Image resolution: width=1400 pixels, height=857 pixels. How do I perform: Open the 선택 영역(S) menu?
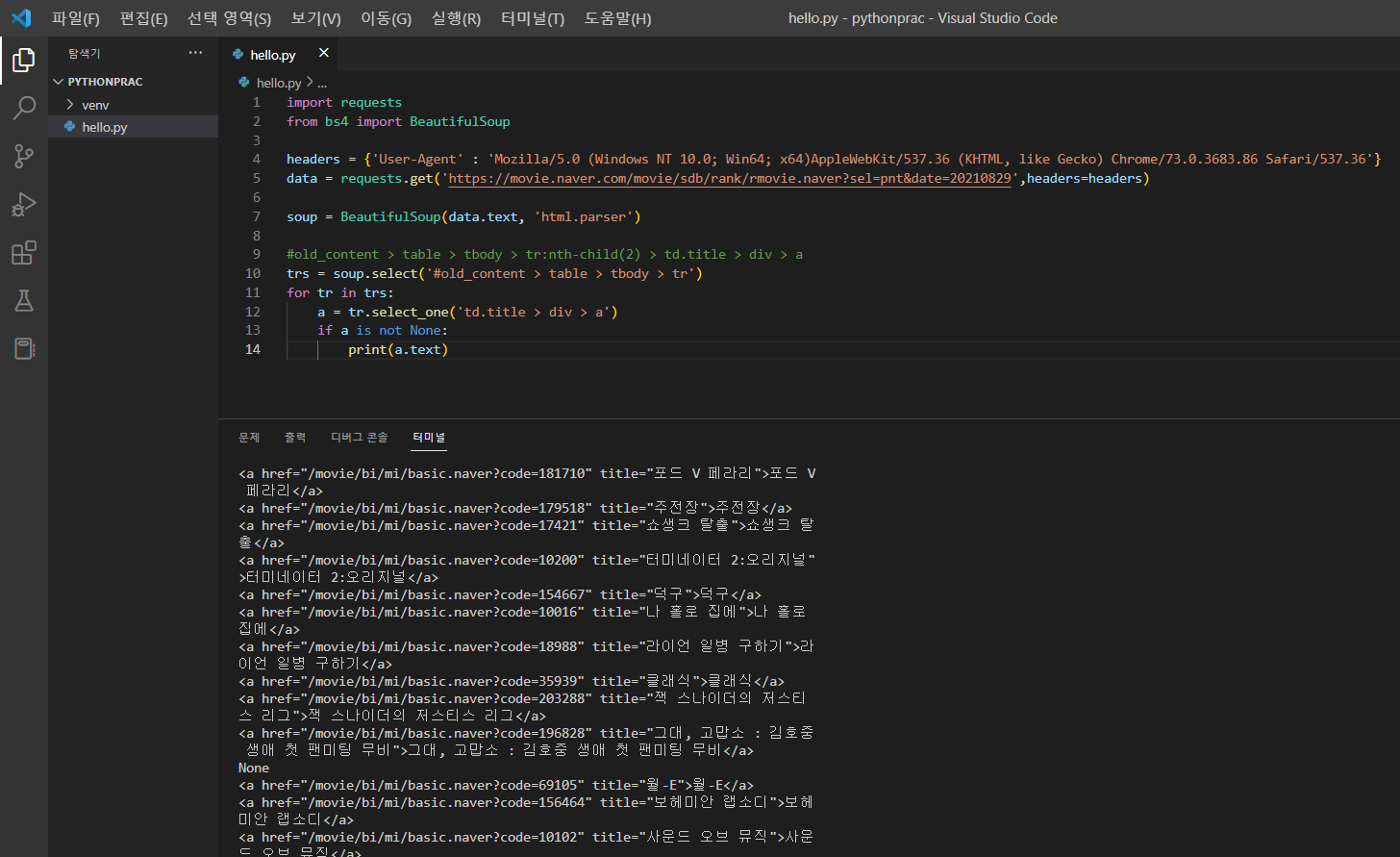point(229,18)
